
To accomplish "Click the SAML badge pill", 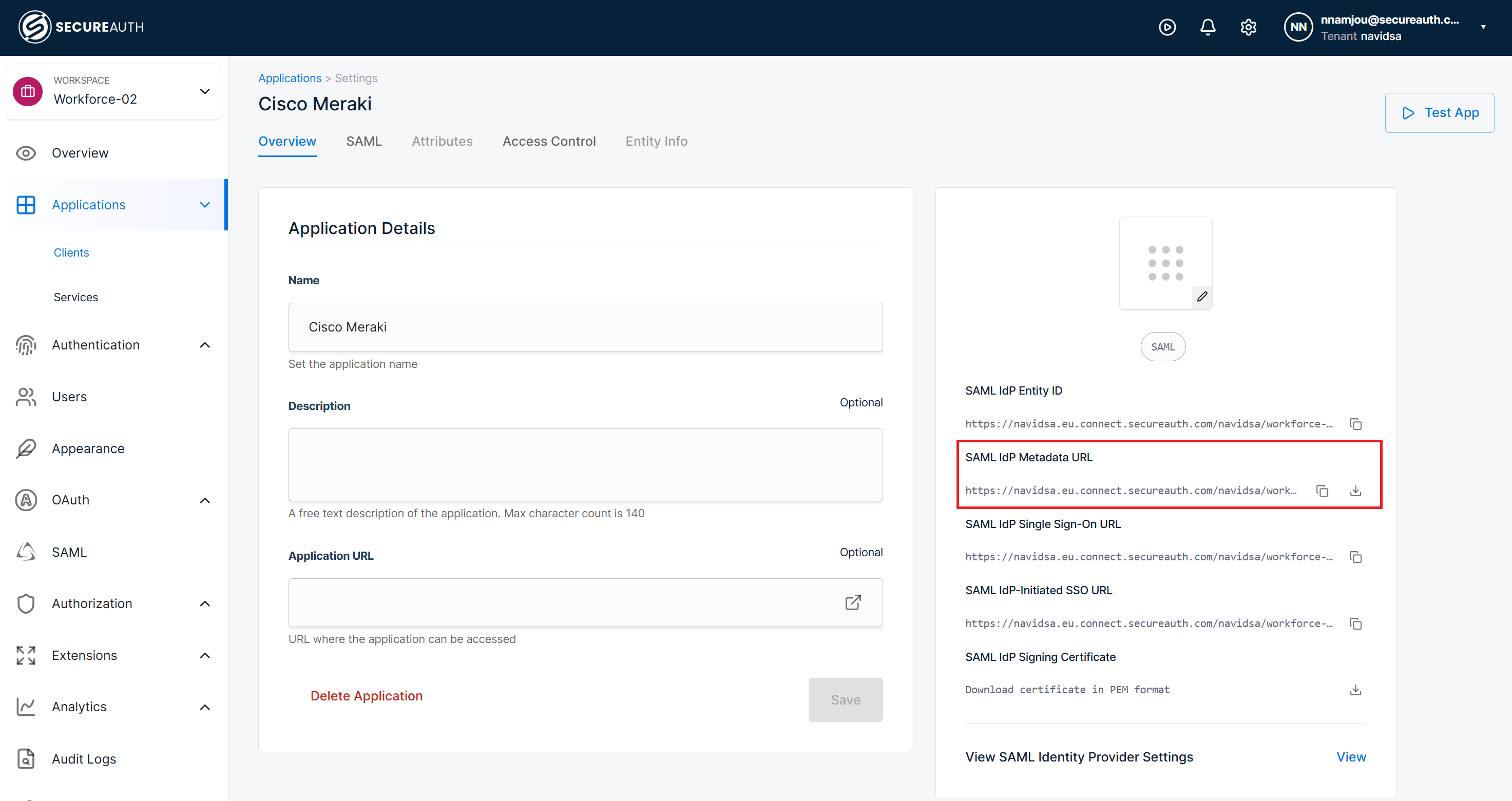I will [x=1163, y=347].
